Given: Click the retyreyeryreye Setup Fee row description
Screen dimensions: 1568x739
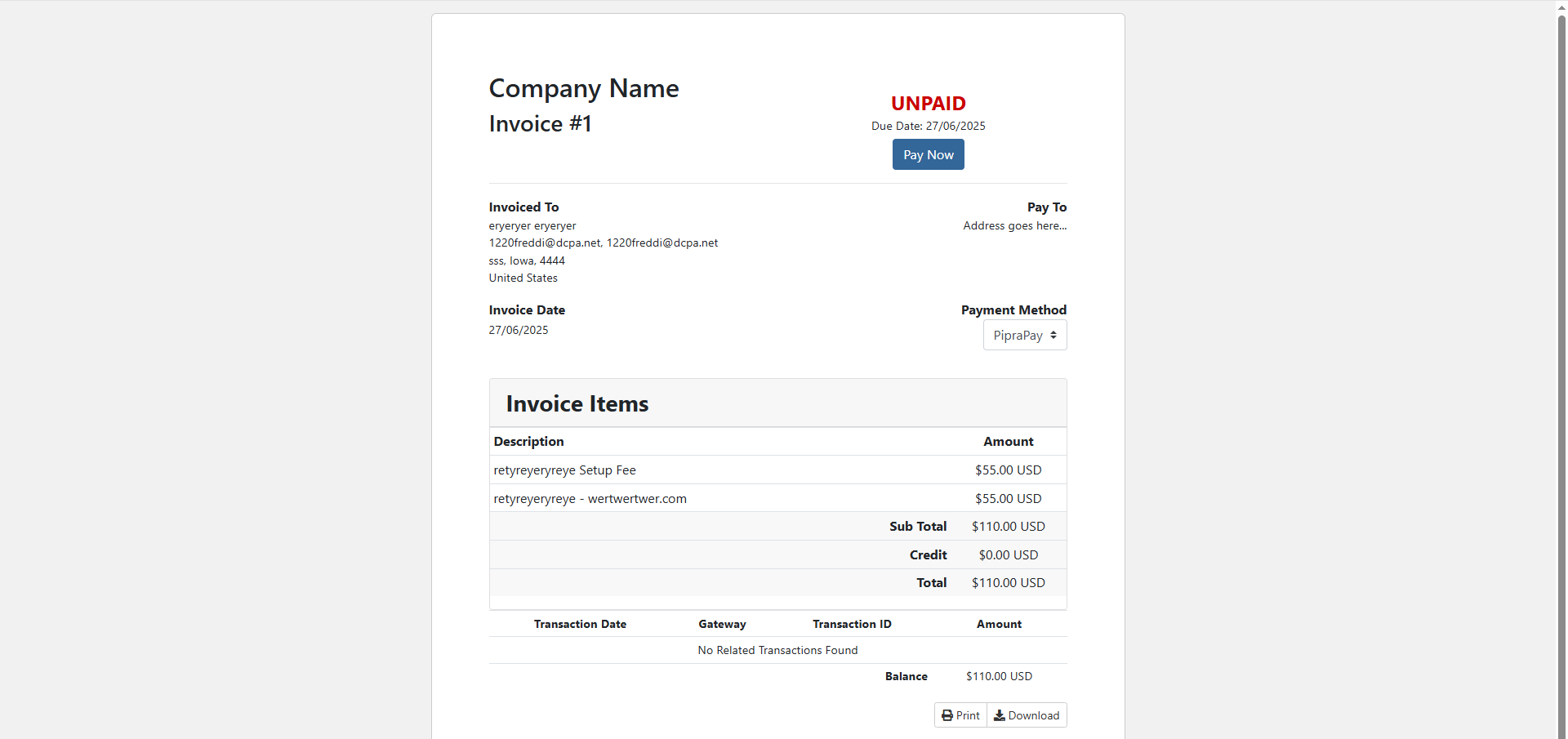Looking at the screenshot, I should click(564, 470).
